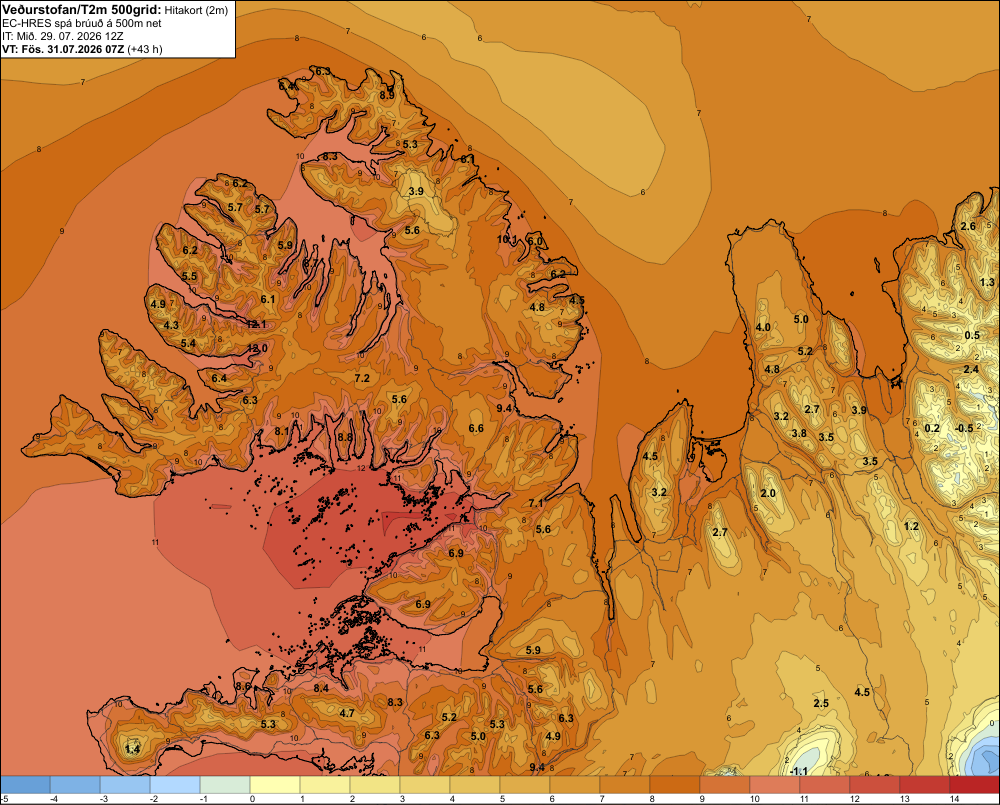Click the 7.1 temperature value
1000x805 pixels.
pos(536,503)
